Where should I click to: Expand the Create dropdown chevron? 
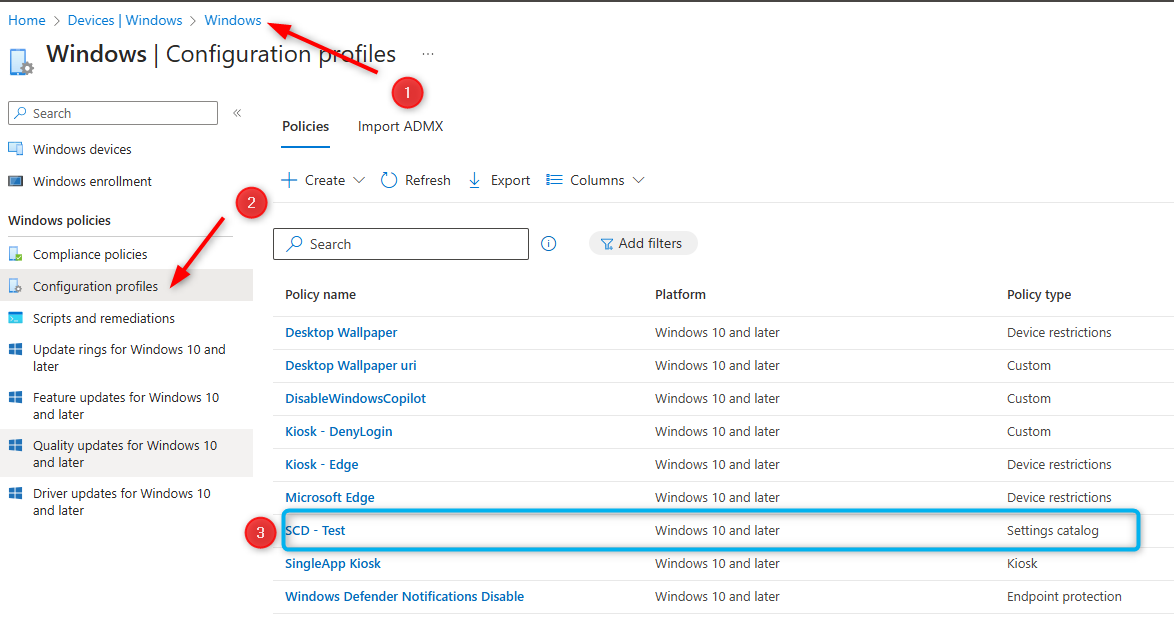359,180
